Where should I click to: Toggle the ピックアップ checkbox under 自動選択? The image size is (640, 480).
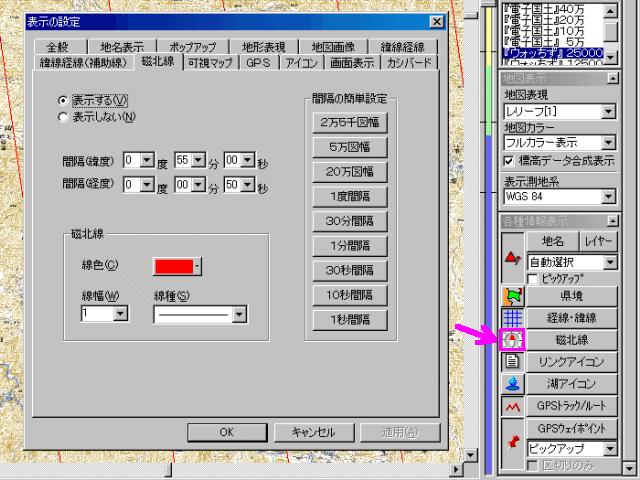tap(532, 279)
